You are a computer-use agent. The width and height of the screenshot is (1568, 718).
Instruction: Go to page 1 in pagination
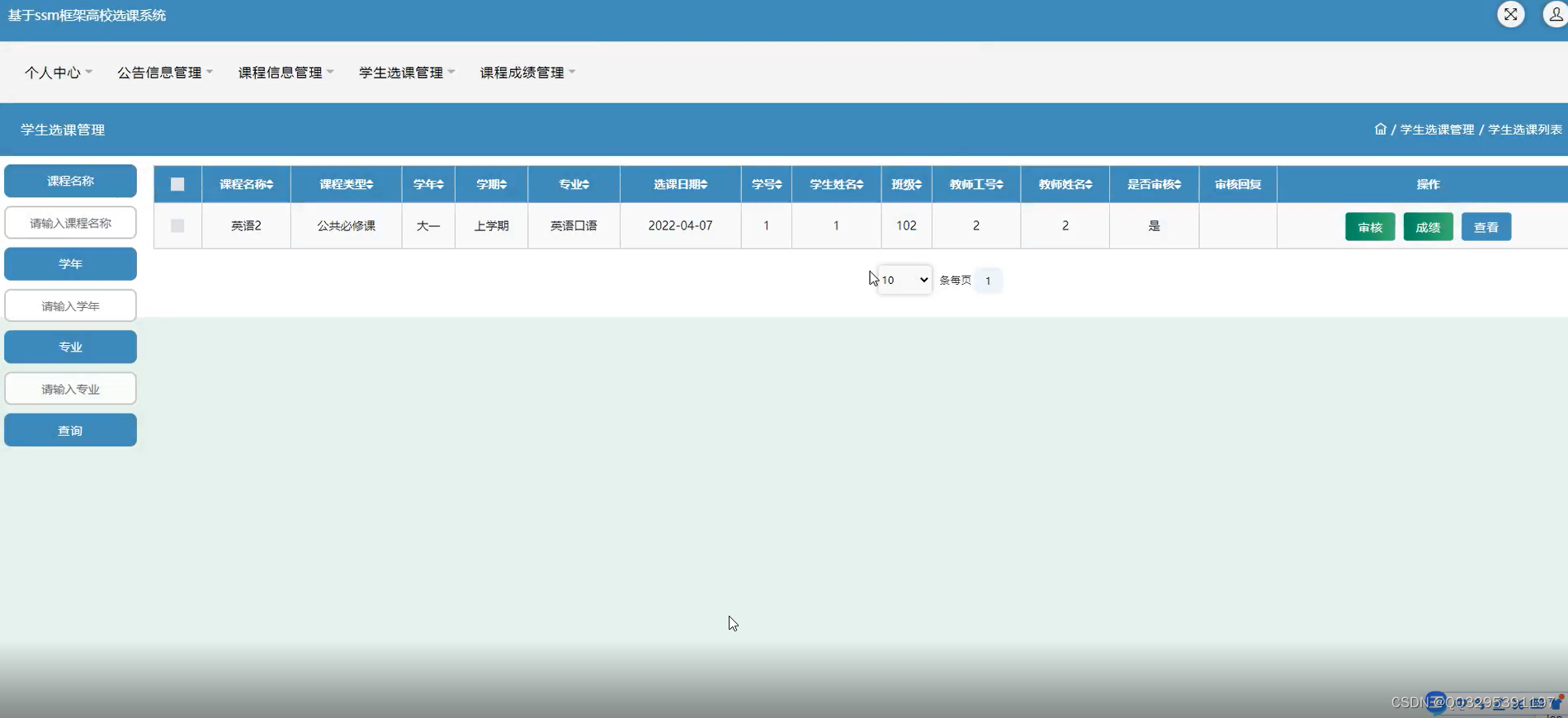[x=988, y=281]
